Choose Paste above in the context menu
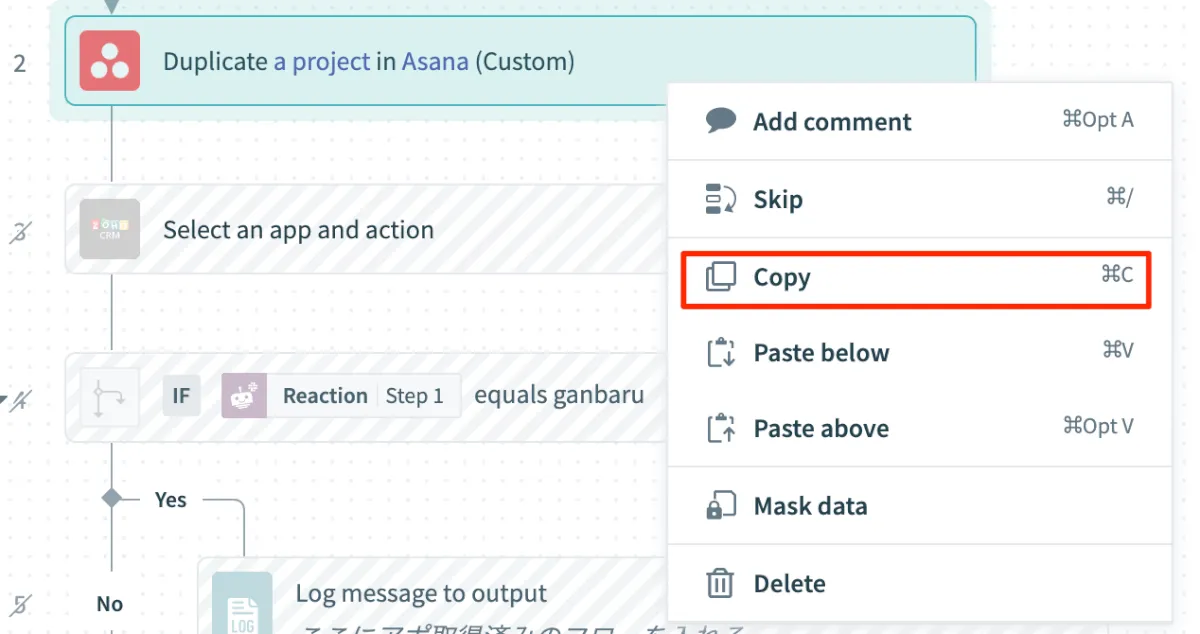Screen dimensions: 1200x634 pyautogui.click(x=821, y=429)
